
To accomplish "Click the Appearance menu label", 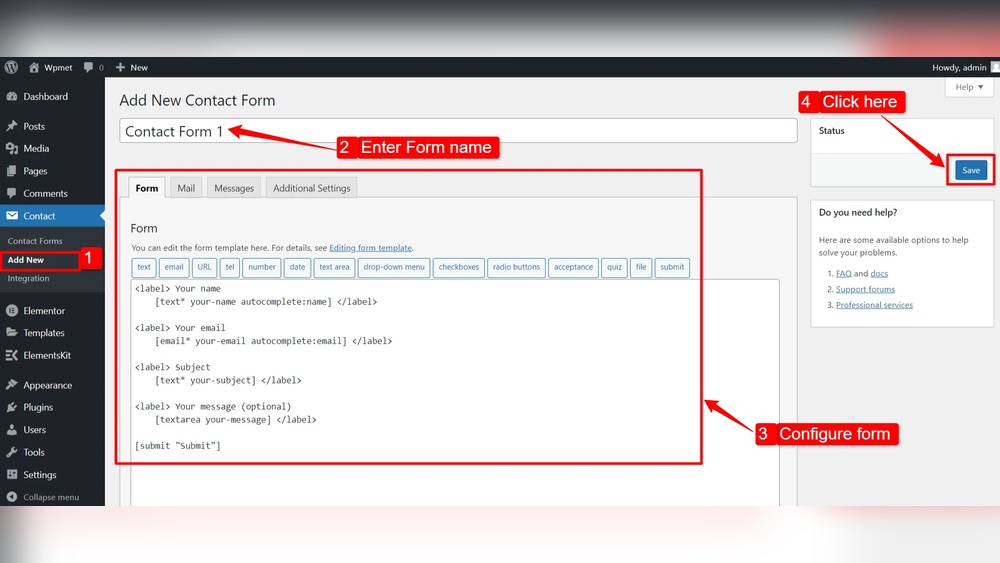I will pyautogui.click(x=47, y=385).
